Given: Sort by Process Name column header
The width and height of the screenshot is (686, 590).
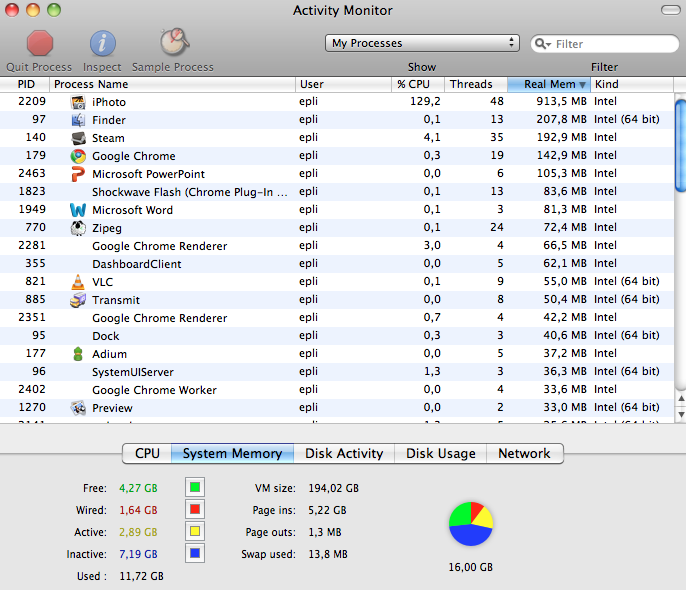Looking at the screenshot, I should [173, 84].
